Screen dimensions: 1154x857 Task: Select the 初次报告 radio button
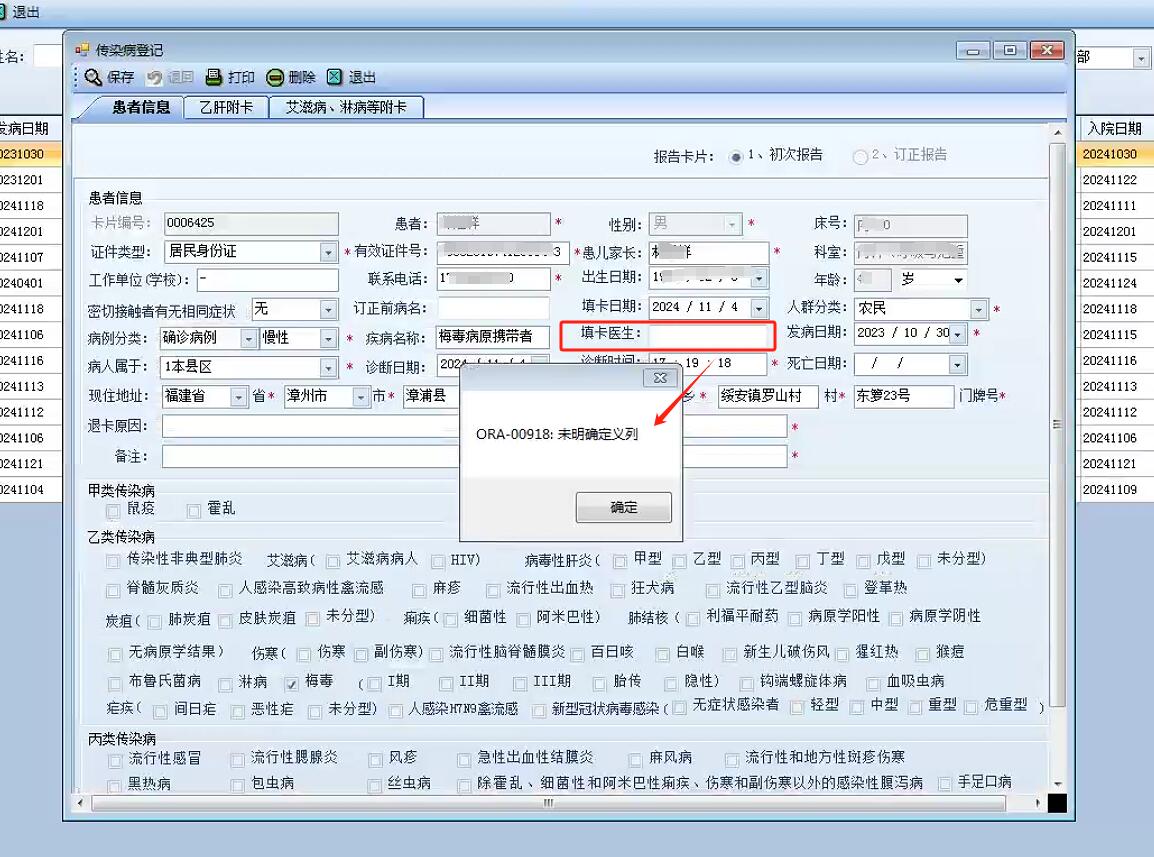coord(735,157)
